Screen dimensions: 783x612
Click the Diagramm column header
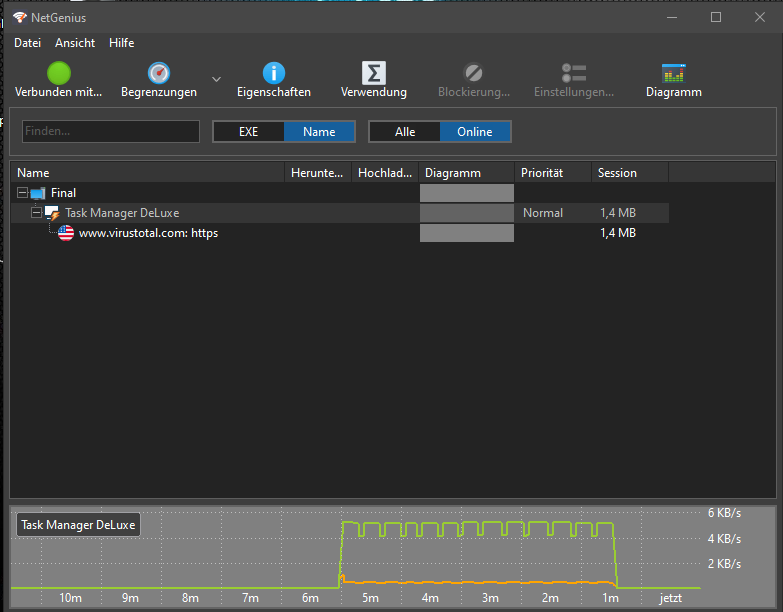[x=467, y=173]
